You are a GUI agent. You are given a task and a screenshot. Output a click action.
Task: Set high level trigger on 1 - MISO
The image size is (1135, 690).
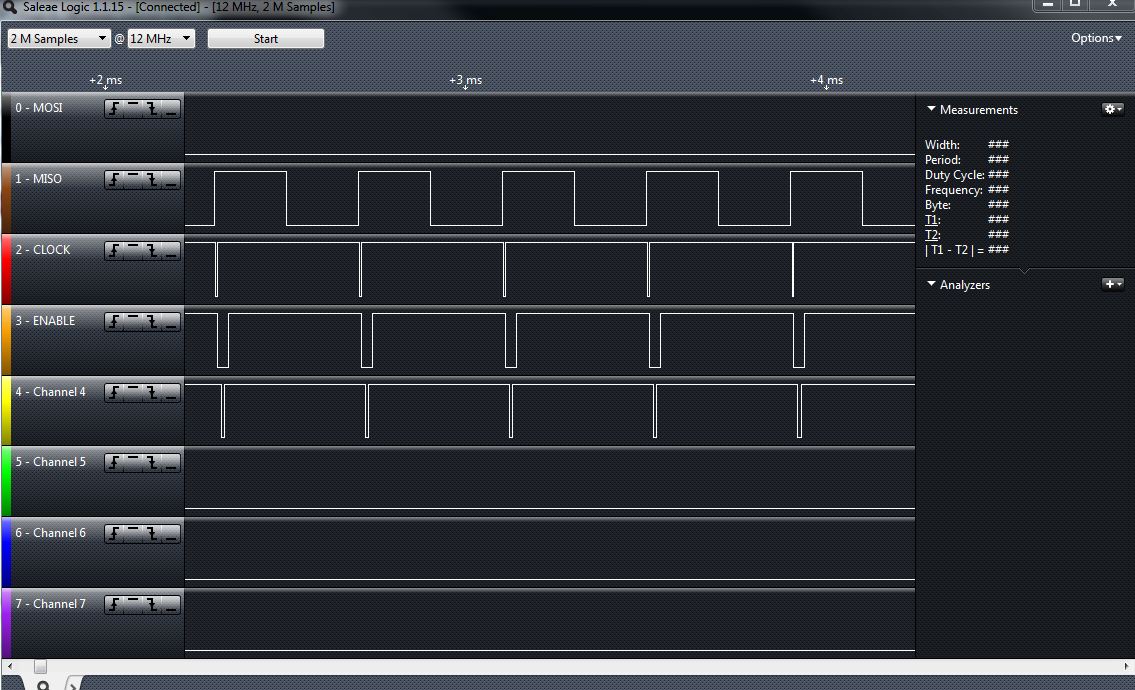(x=133, y=180)
